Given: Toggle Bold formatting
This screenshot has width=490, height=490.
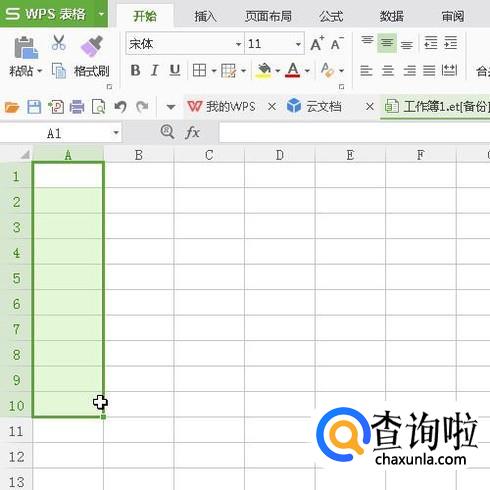Looking at the screenshot, I should (135, 70).
